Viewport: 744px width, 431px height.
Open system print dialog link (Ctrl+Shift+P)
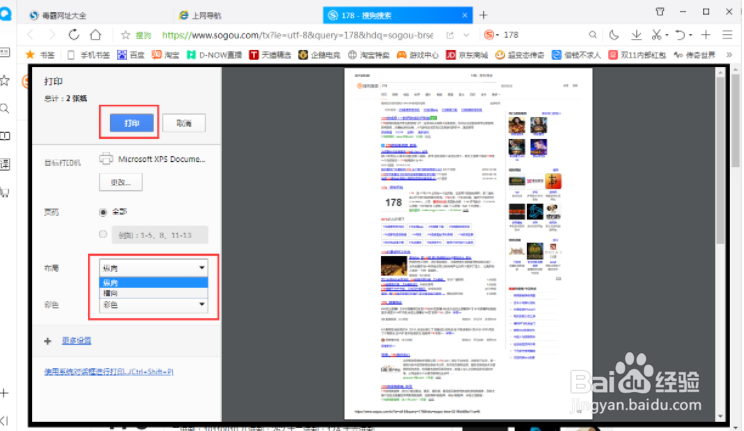[x=109, y=372]
